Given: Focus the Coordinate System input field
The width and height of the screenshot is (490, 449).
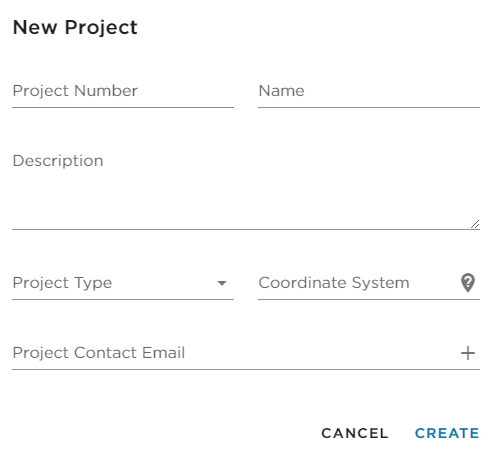Looking at the screenshot, I should point(358,283).
